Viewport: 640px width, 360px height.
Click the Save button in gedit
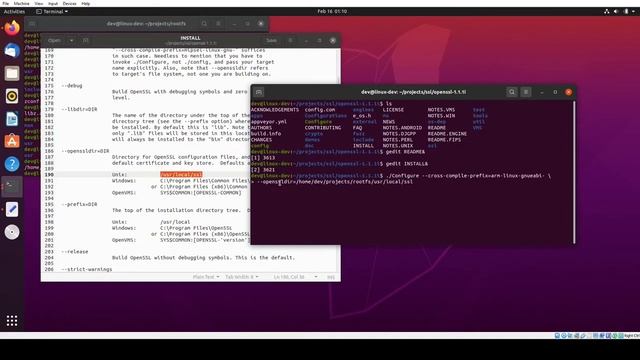pyautogui.click(x=271, y=40)
